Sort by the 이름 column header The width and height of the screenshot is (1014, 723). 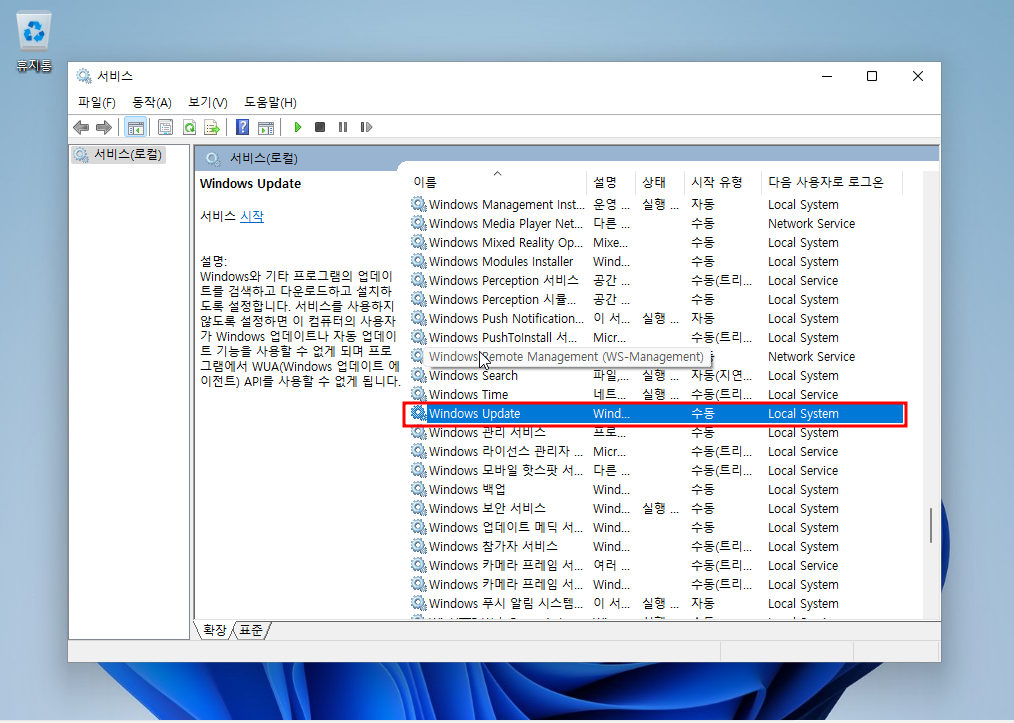click(x=497, y=182)
